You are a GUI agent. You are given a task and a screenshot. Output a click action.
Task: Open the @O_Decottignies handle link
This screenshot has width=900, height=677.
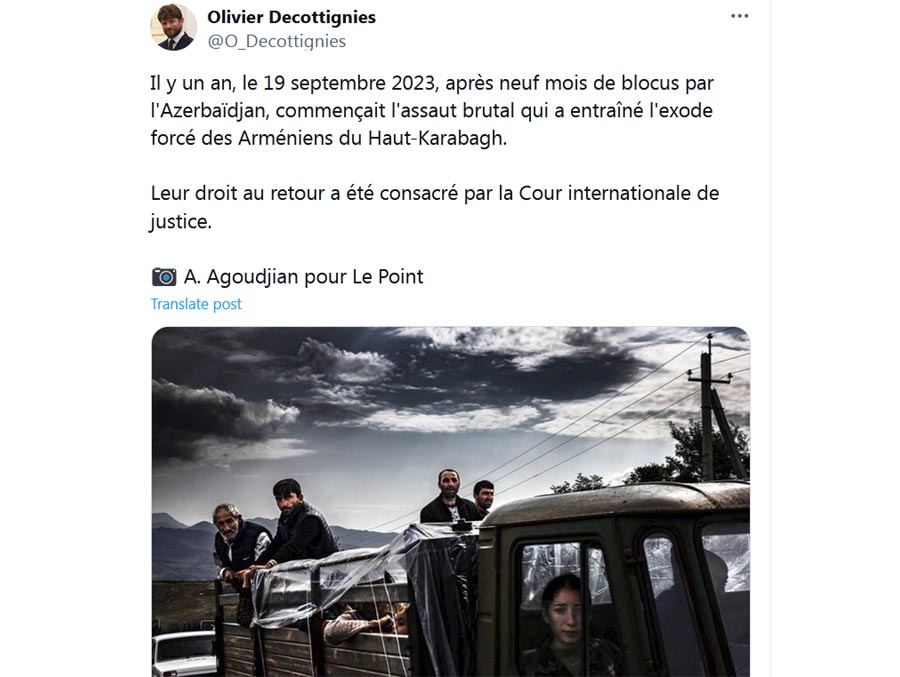point(277,41)
